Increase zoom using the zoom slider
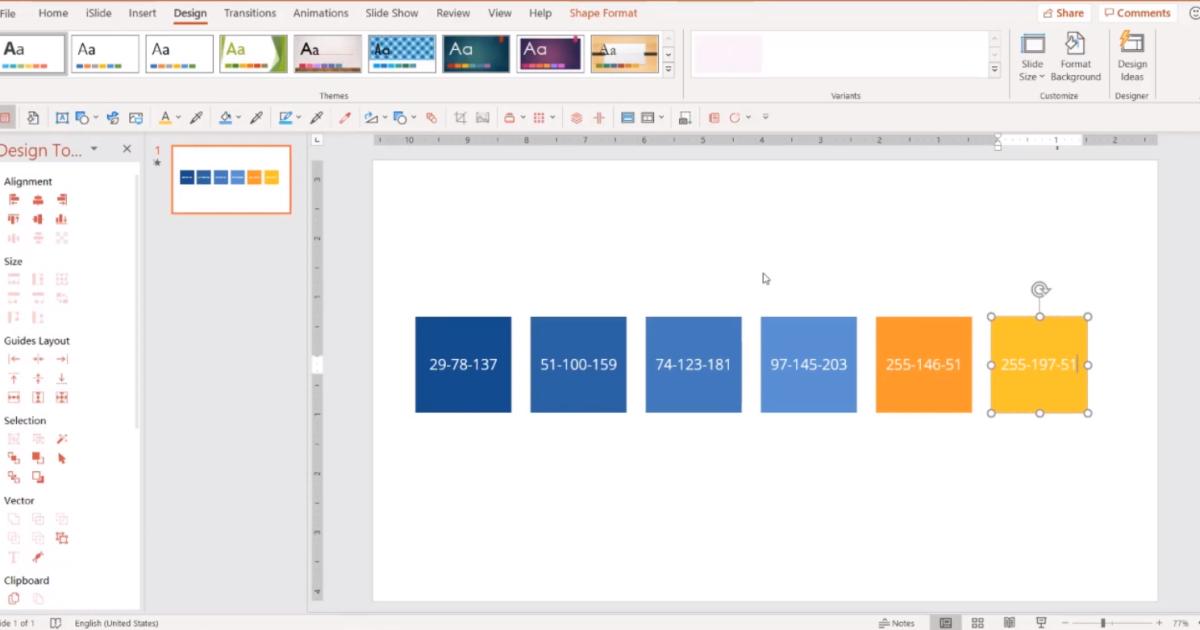1200x630 pixels. coord(1158,621)
